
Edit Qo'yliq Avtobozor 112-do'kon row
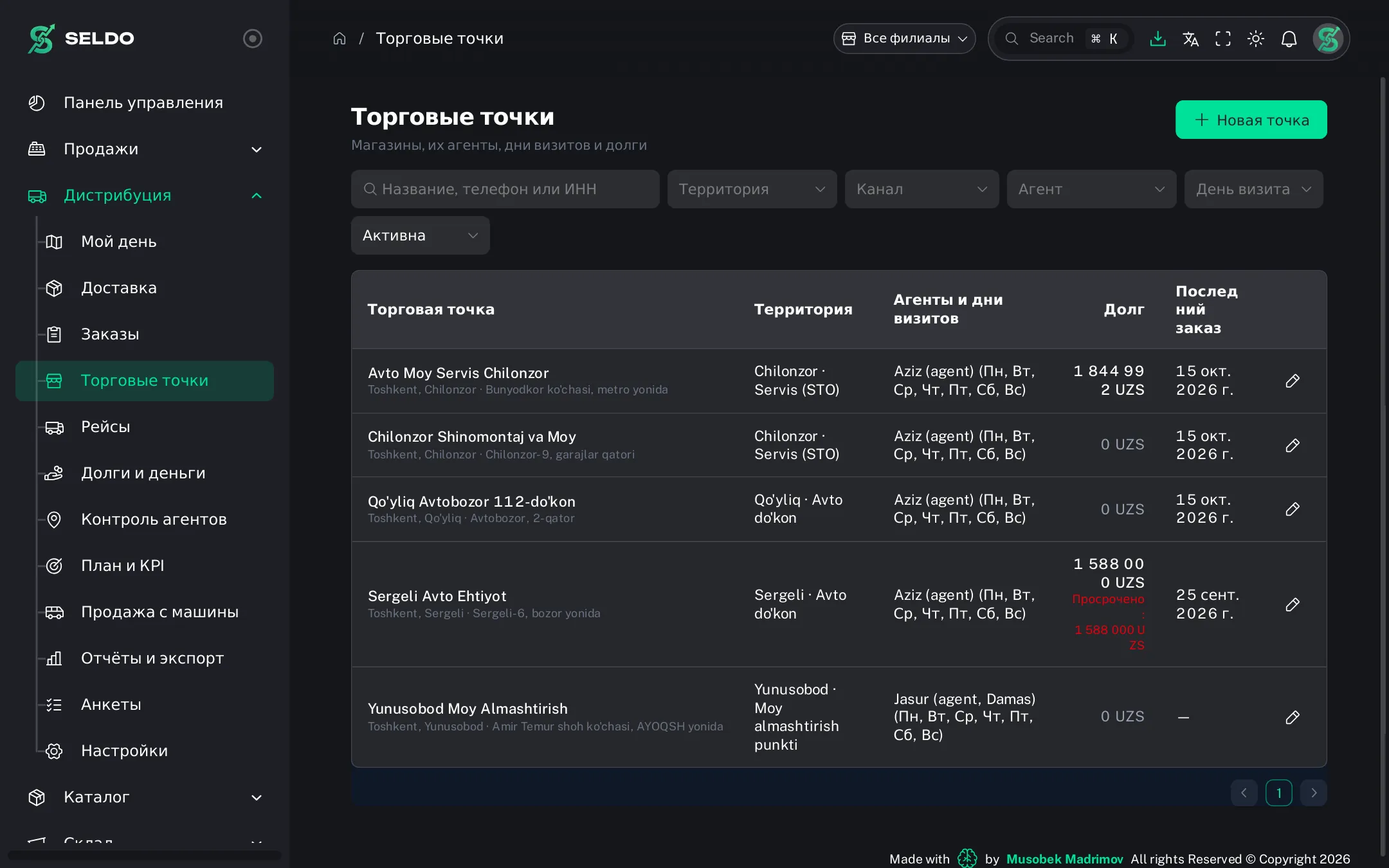click(1293, 509)
